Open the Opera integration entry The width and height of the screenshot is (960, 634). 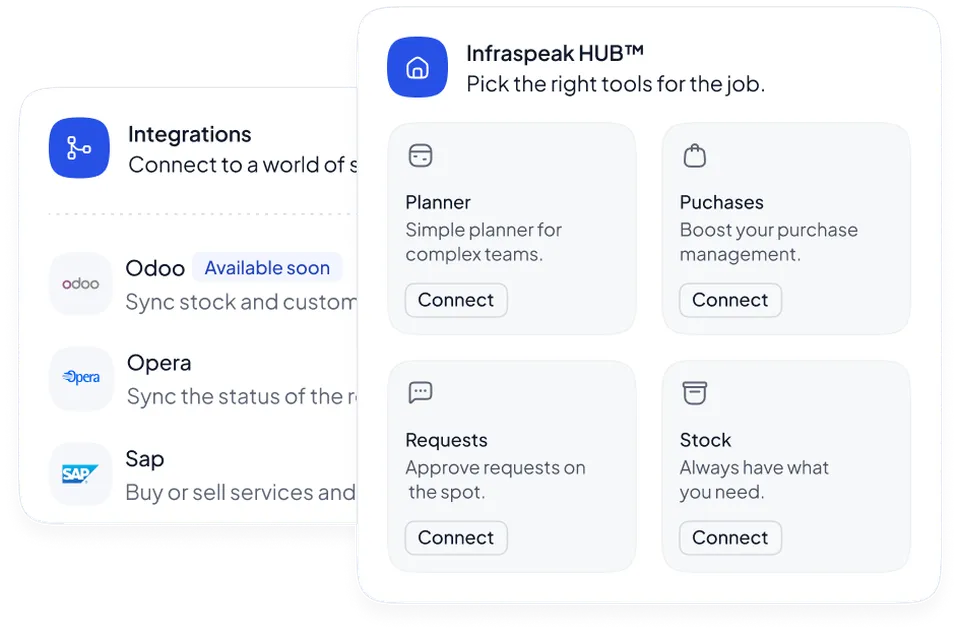tap(159, 363)
